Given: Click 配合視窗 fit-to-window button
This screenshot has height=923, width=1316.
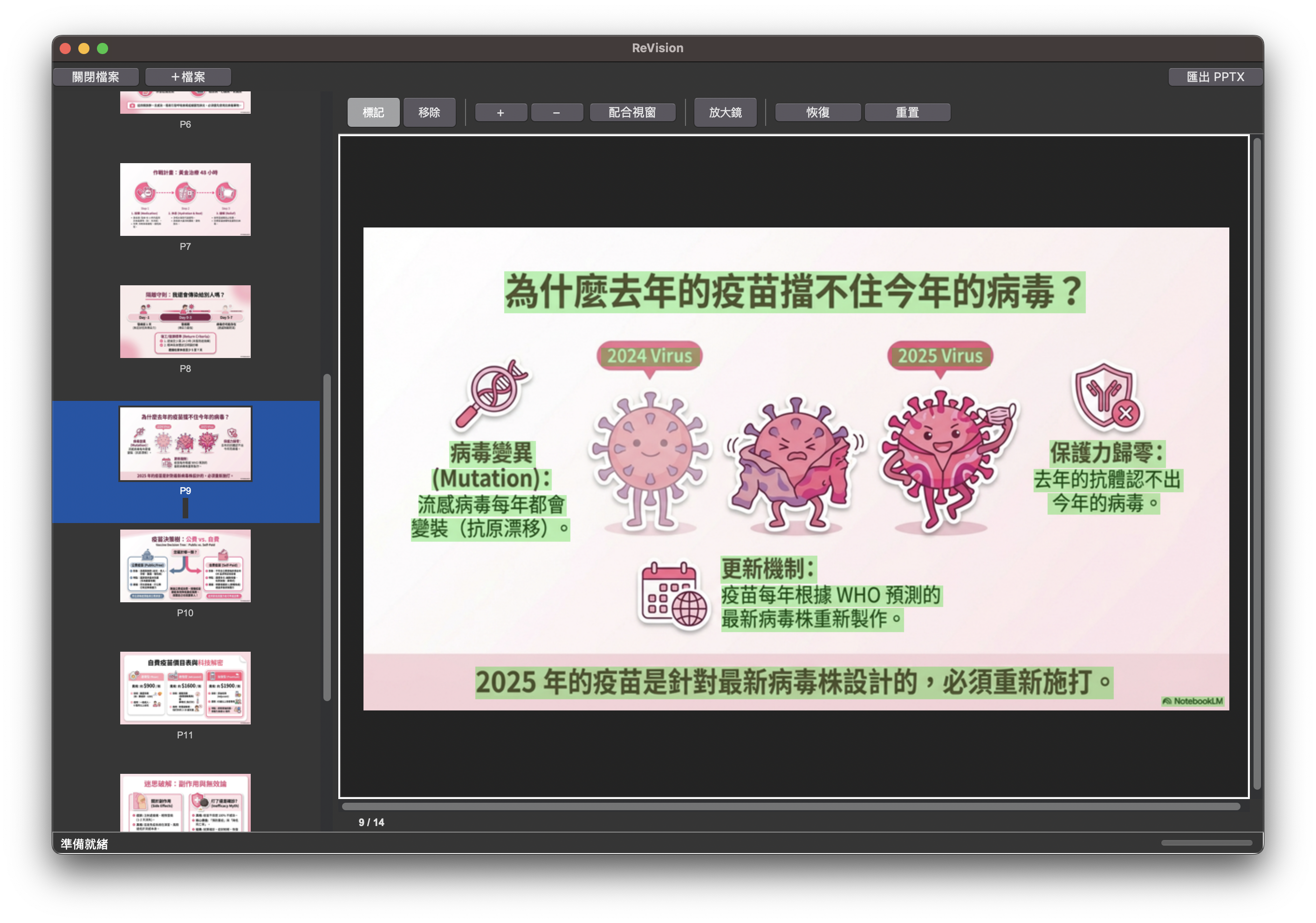Looking at the screenshot, I should point(632,112).
